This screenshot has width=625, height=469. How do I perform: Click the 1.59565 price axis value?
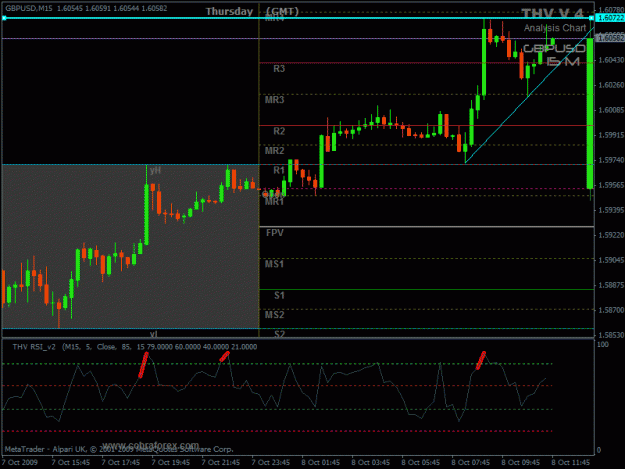(x=611, y=185)
